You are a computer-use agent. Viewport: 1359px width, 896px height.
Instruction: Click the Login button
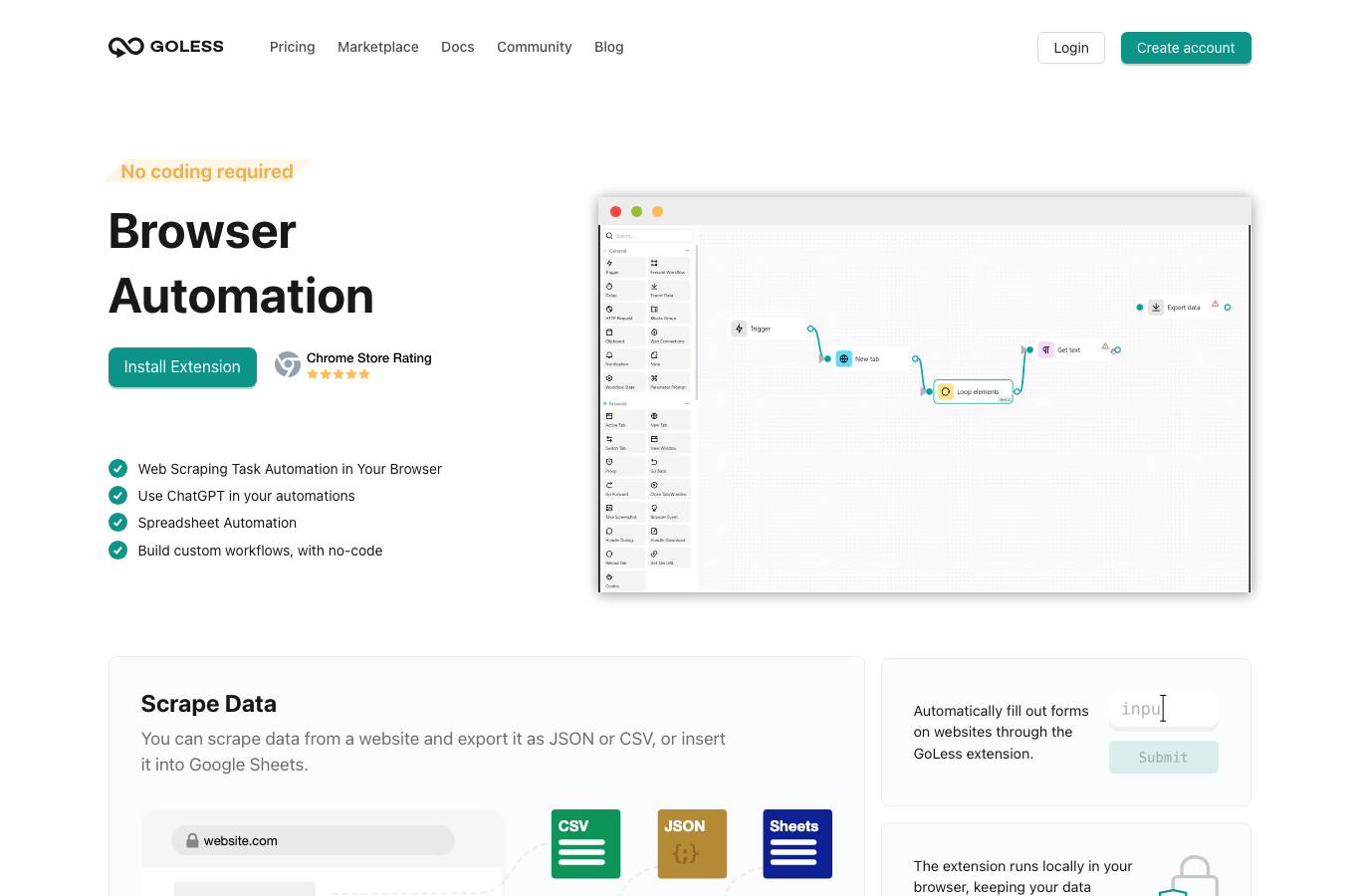[x=1071, y=48]
